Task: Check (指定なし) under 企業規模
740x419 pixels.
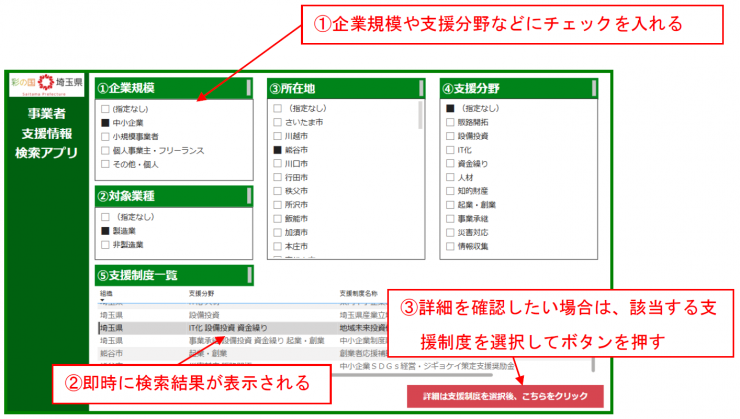Action: coord(105,109)
